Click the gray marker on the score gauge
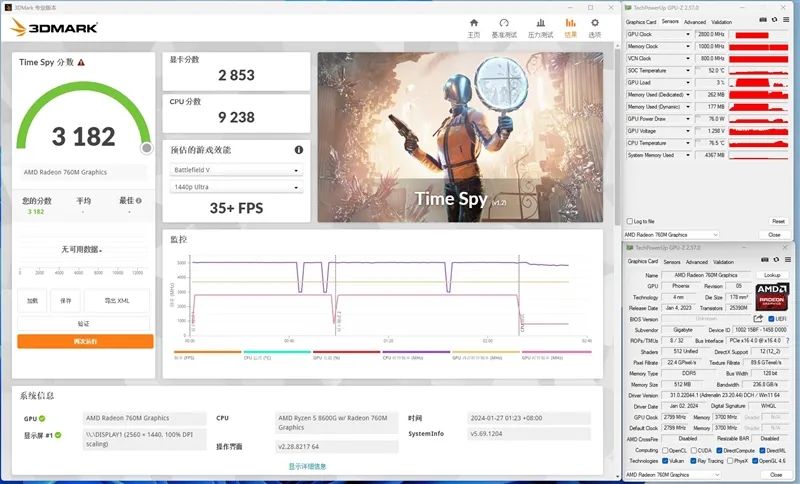 coord(146,147)
